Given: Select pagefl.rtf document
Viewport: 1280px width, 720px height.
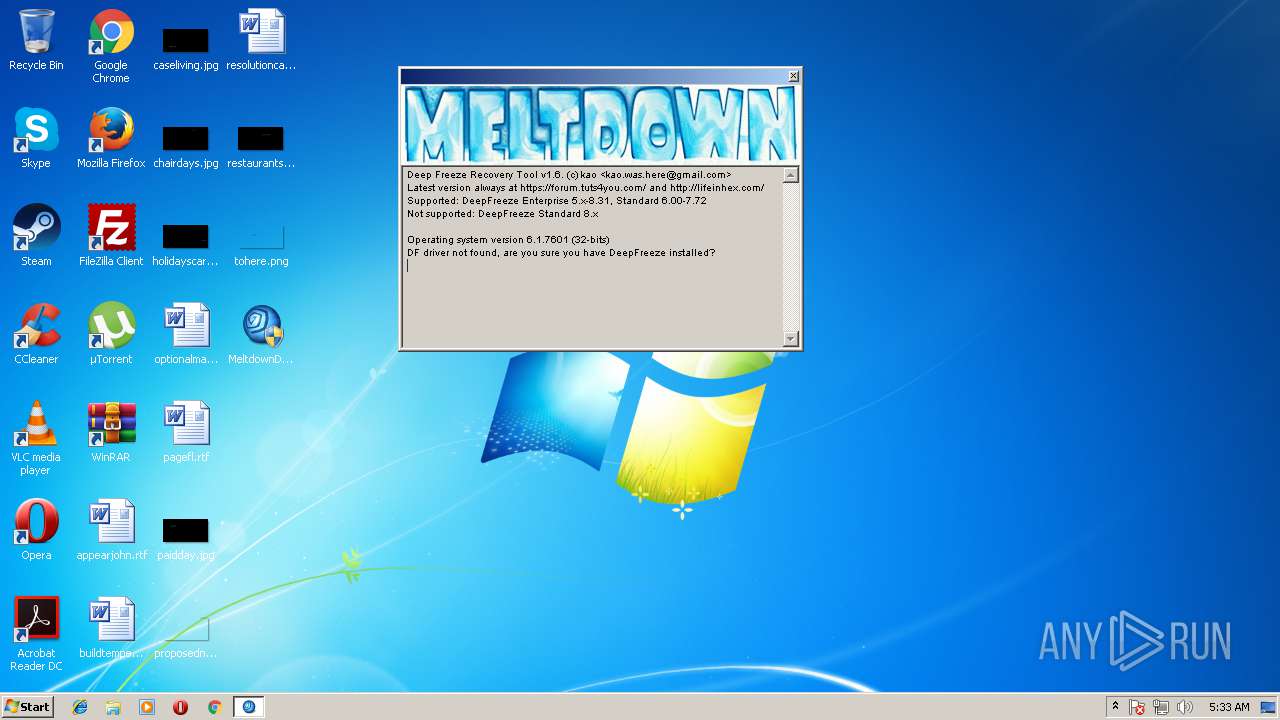Looking at the screenshot, I should click(x=186, y=432).
